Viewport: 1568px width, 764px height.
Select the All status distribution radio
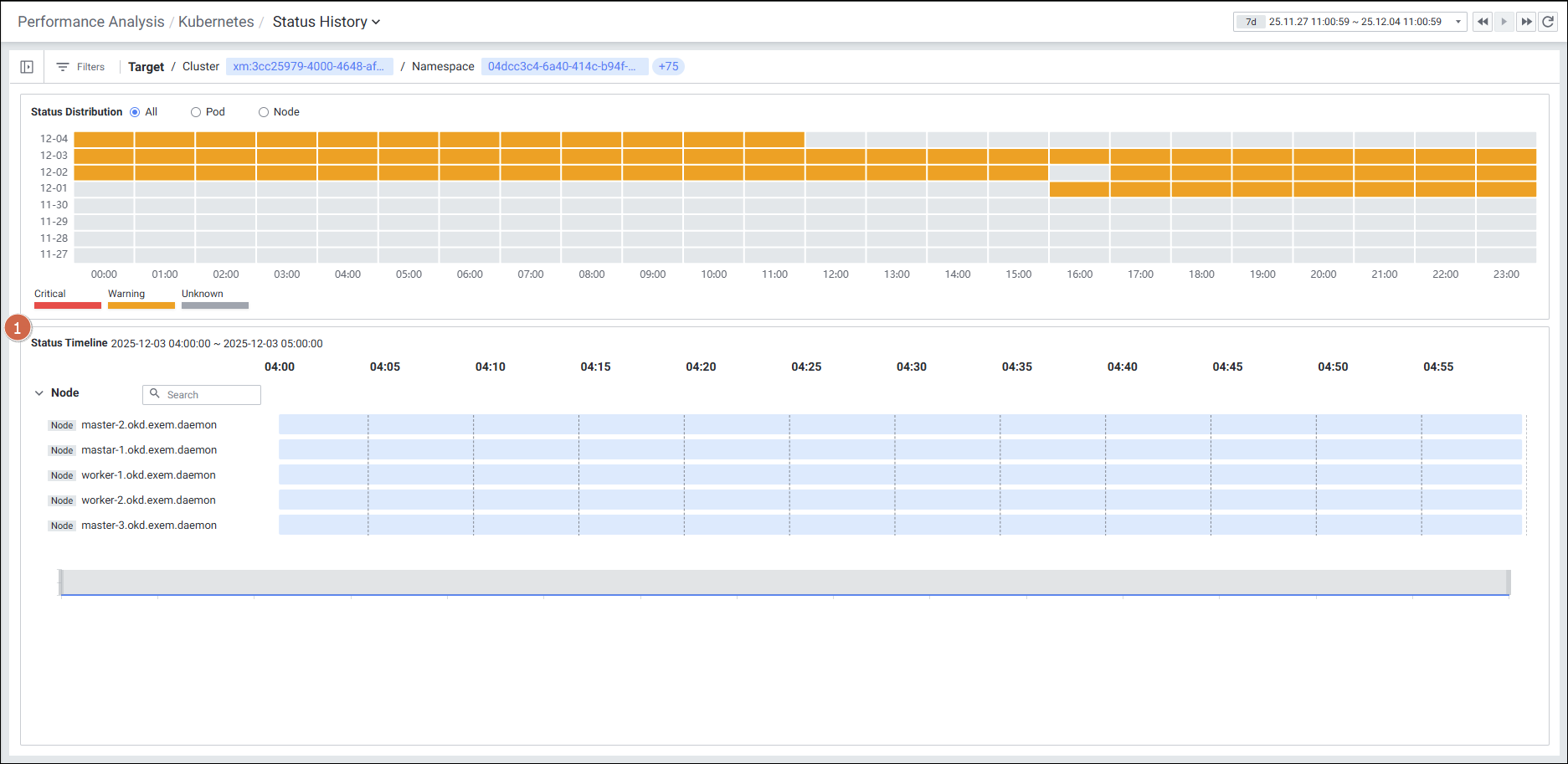135,112
